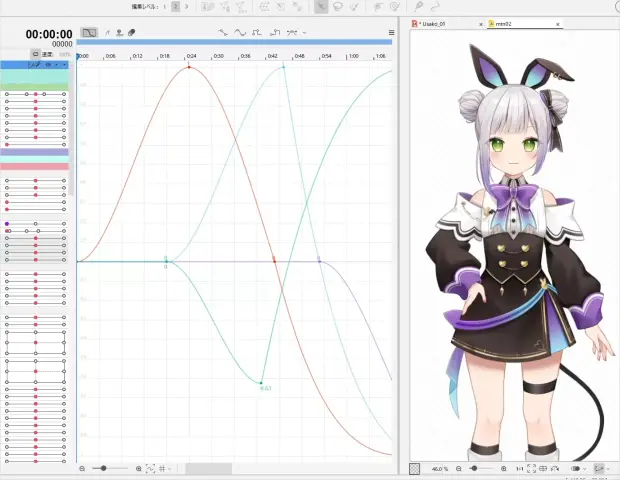
Task: Select the curve pen tool in timeline toolbar
Action: tap(107, 33)
